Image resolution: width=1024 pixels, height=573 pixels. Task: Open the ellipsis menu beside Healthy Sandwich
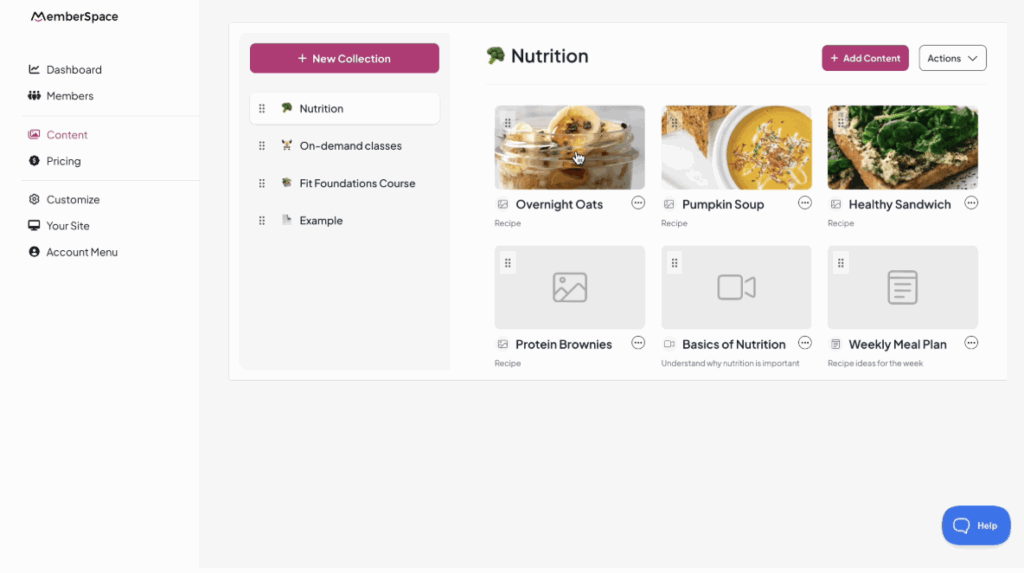(x=971, y=203)
